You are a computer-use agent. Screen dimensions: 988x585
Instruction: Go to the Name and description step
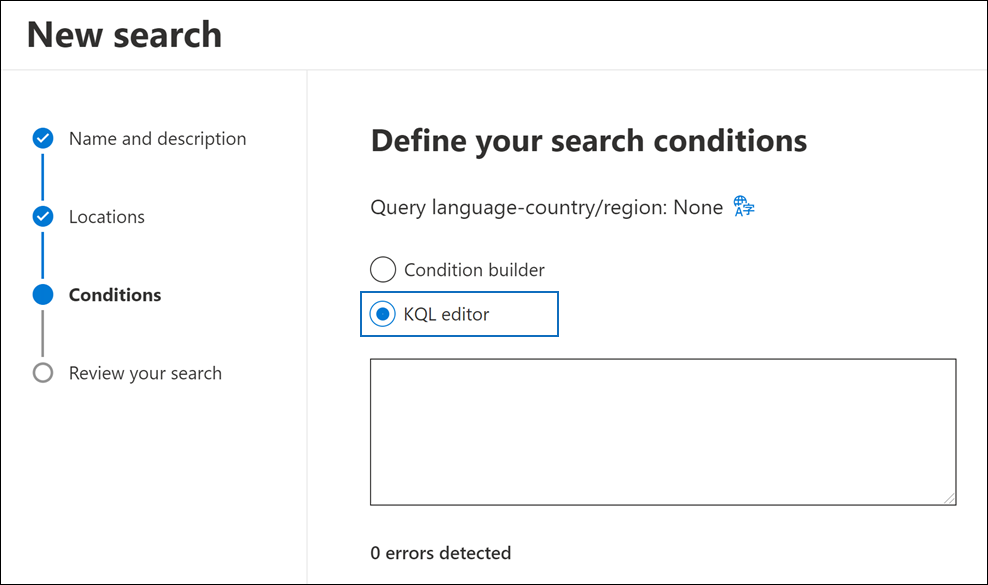click(156, 138)
